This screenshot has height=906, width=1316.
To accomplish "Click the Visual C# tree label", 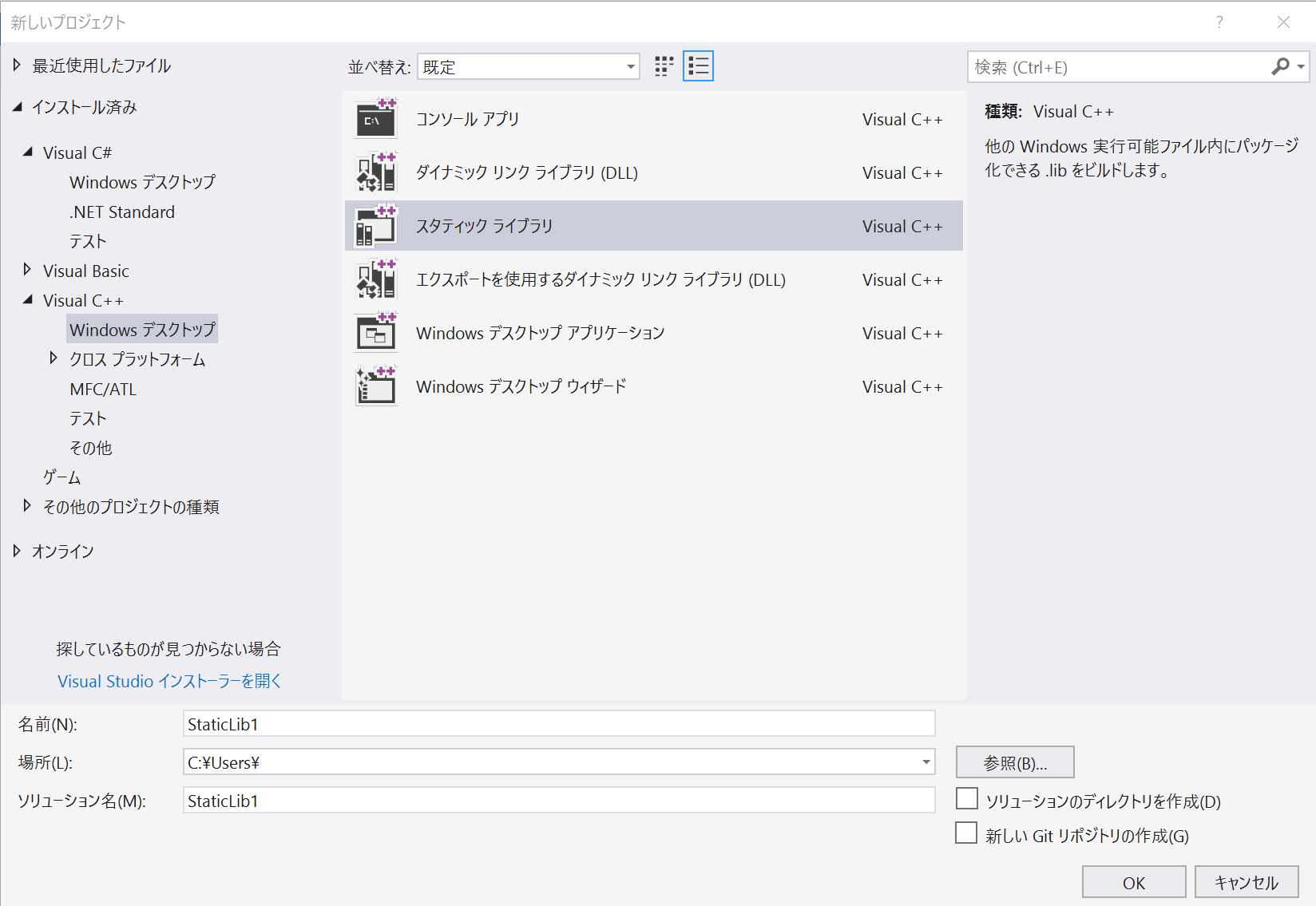I will coord(77,152).
